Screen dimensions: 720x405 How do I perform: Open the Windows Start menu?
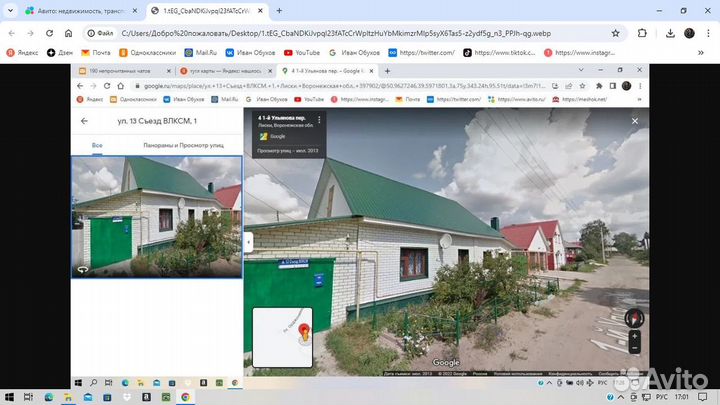[x=9, y=397]
